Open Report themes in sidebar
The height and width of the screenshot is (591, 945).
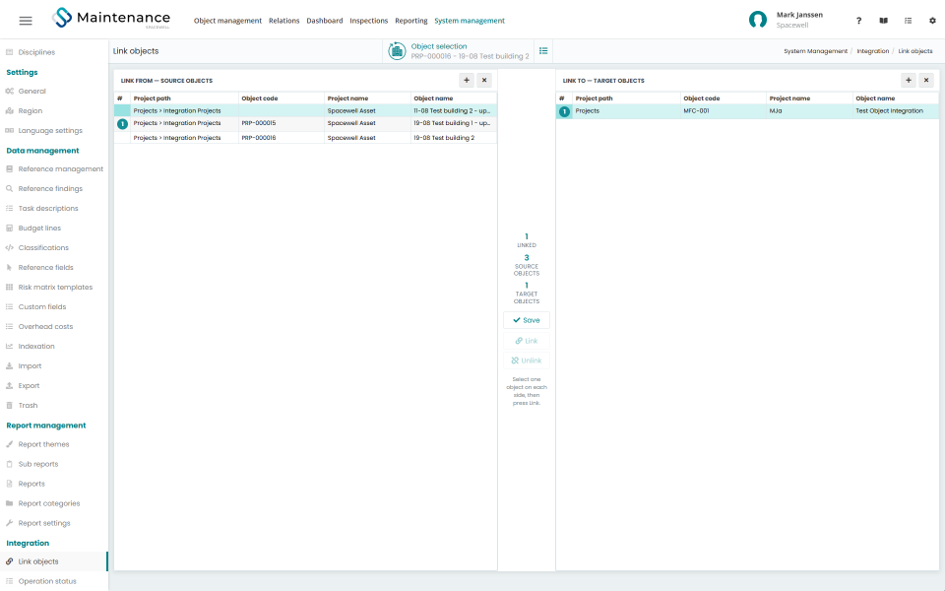point(43,445)
